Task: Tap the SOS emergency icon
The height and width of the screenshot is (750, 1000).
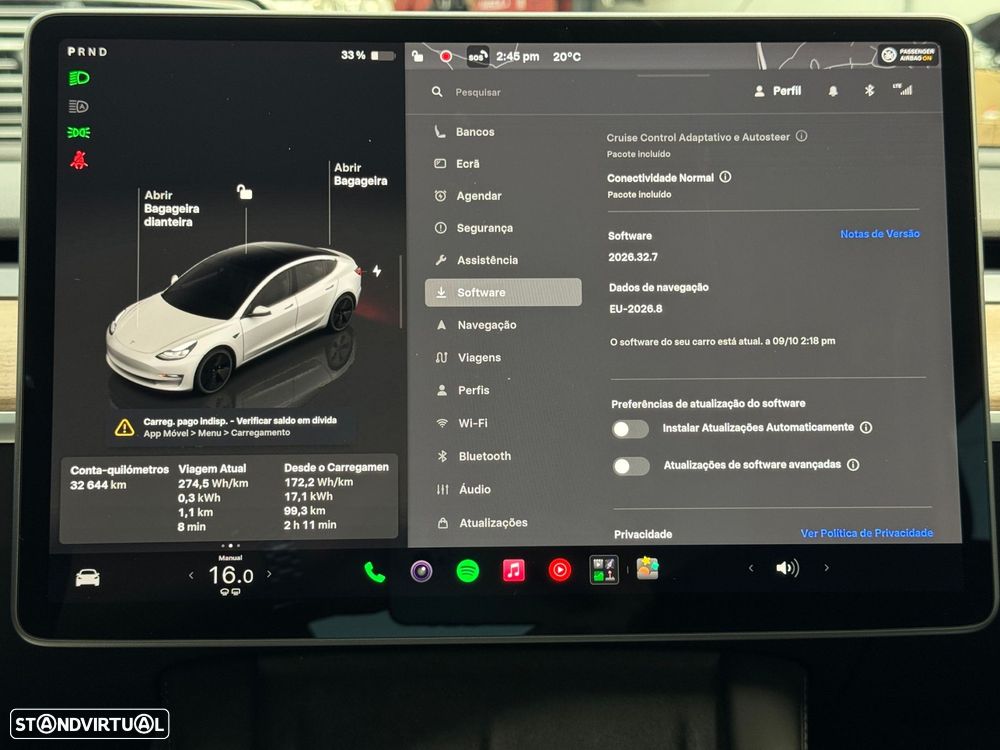Action: click(x=478, y=56)
